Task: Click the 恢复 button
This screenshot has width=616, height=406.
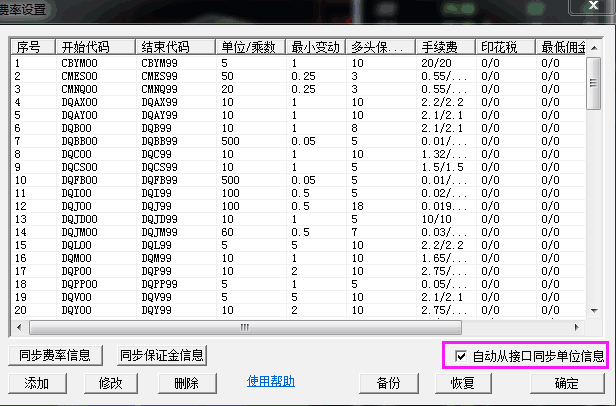Action: pyautogui.click(x=463, y=383)
